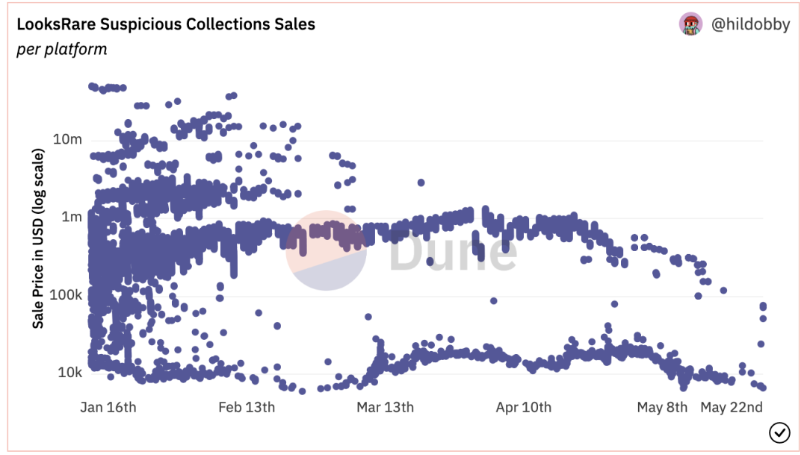Select the Apr 10th x-axis label
The image size is (800, 455).
tap(524, 407)
